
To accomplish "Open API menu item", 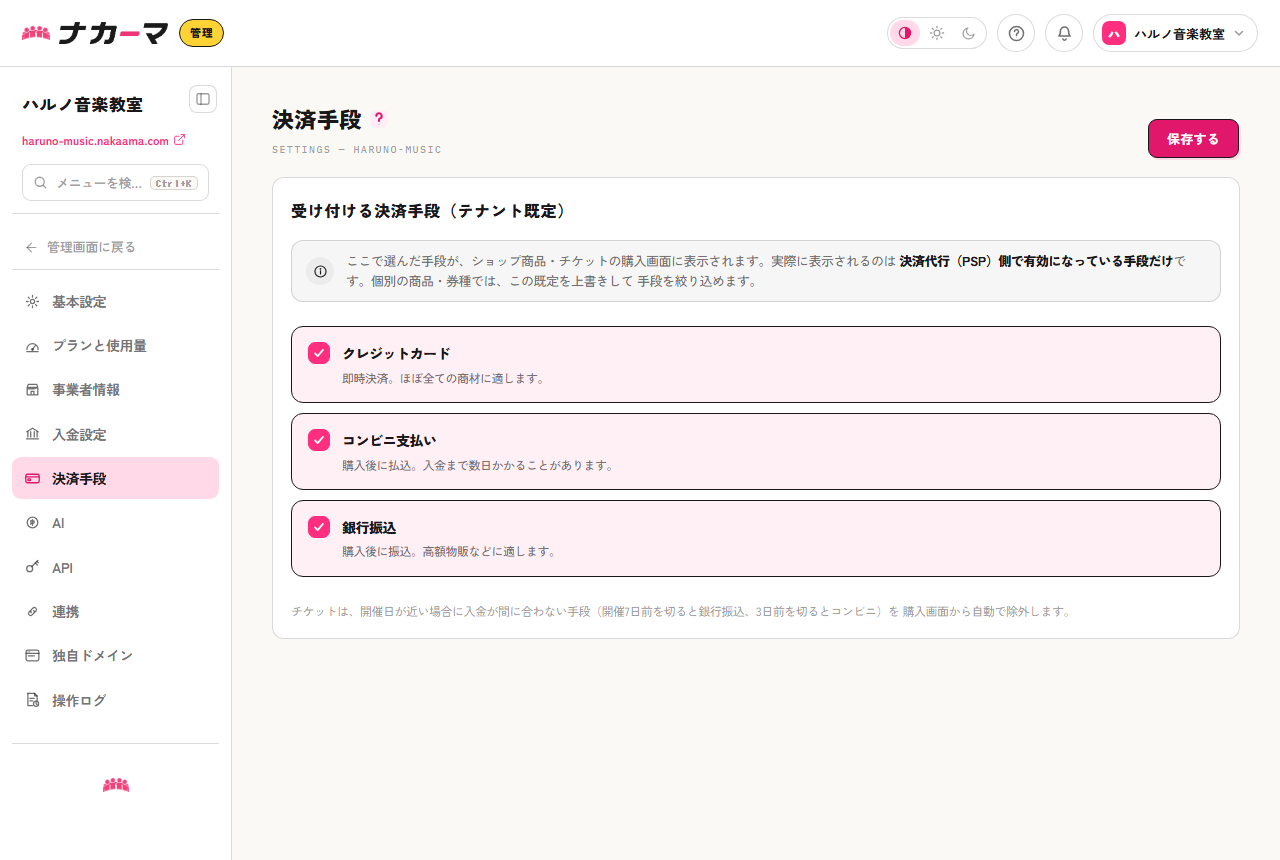I will pyautogui.click(x=115, y=568).
